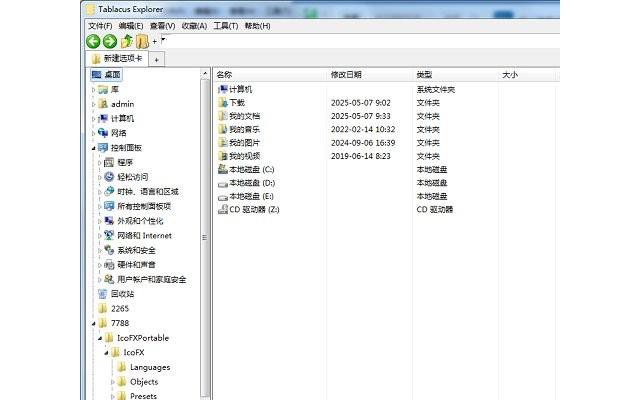Click the 计算机 icon in file list
Screen dimensions: 640x400
coord(222,89)
